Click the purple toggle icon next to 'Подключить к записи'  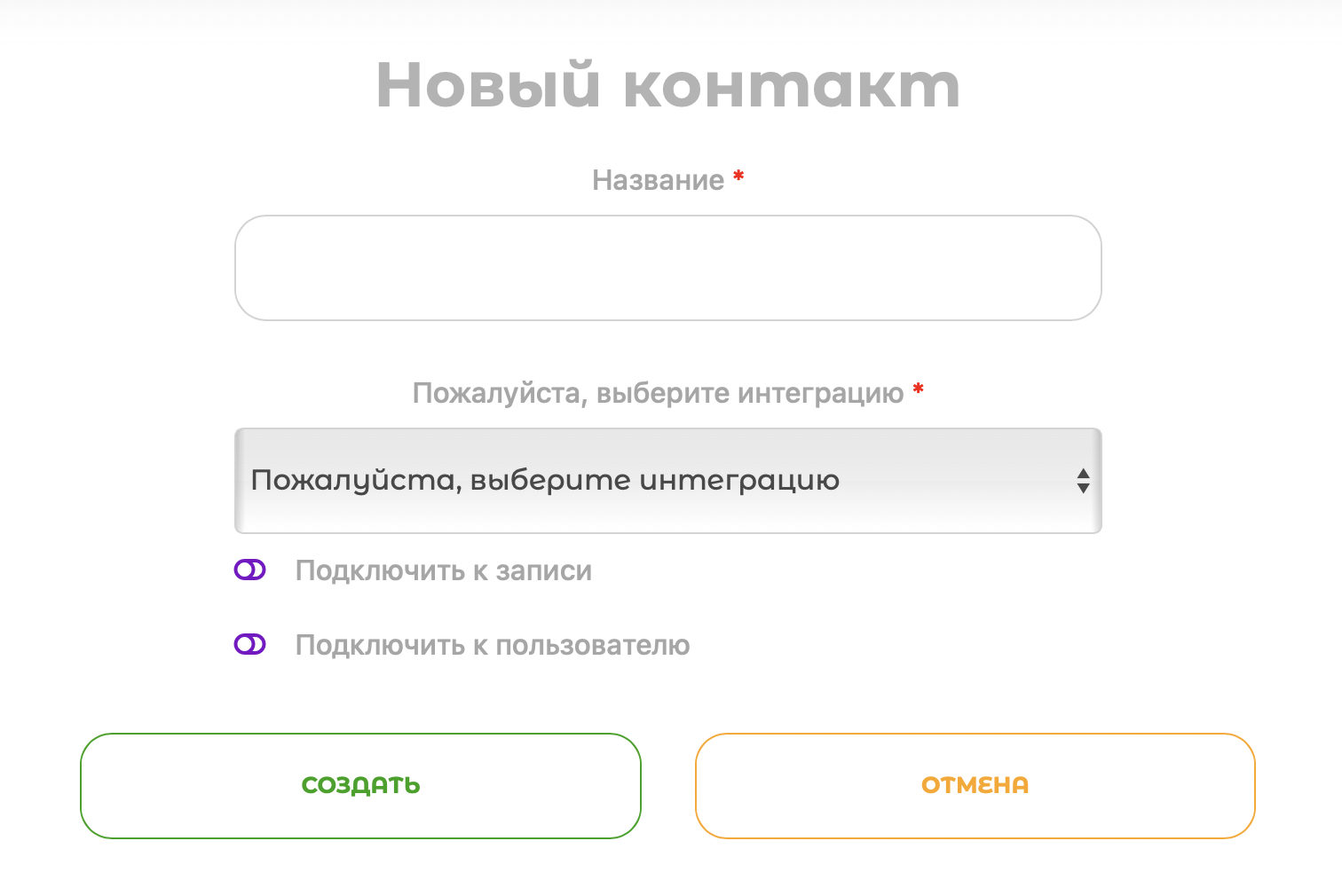point(249,570)
